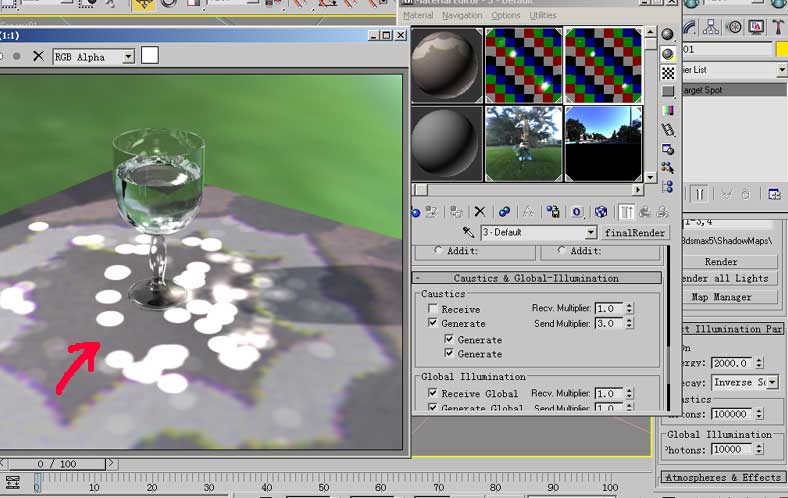This screenshot has height=498, width=788.
Task: Toggle the Show End Result icon
Action: coord(626,212)
